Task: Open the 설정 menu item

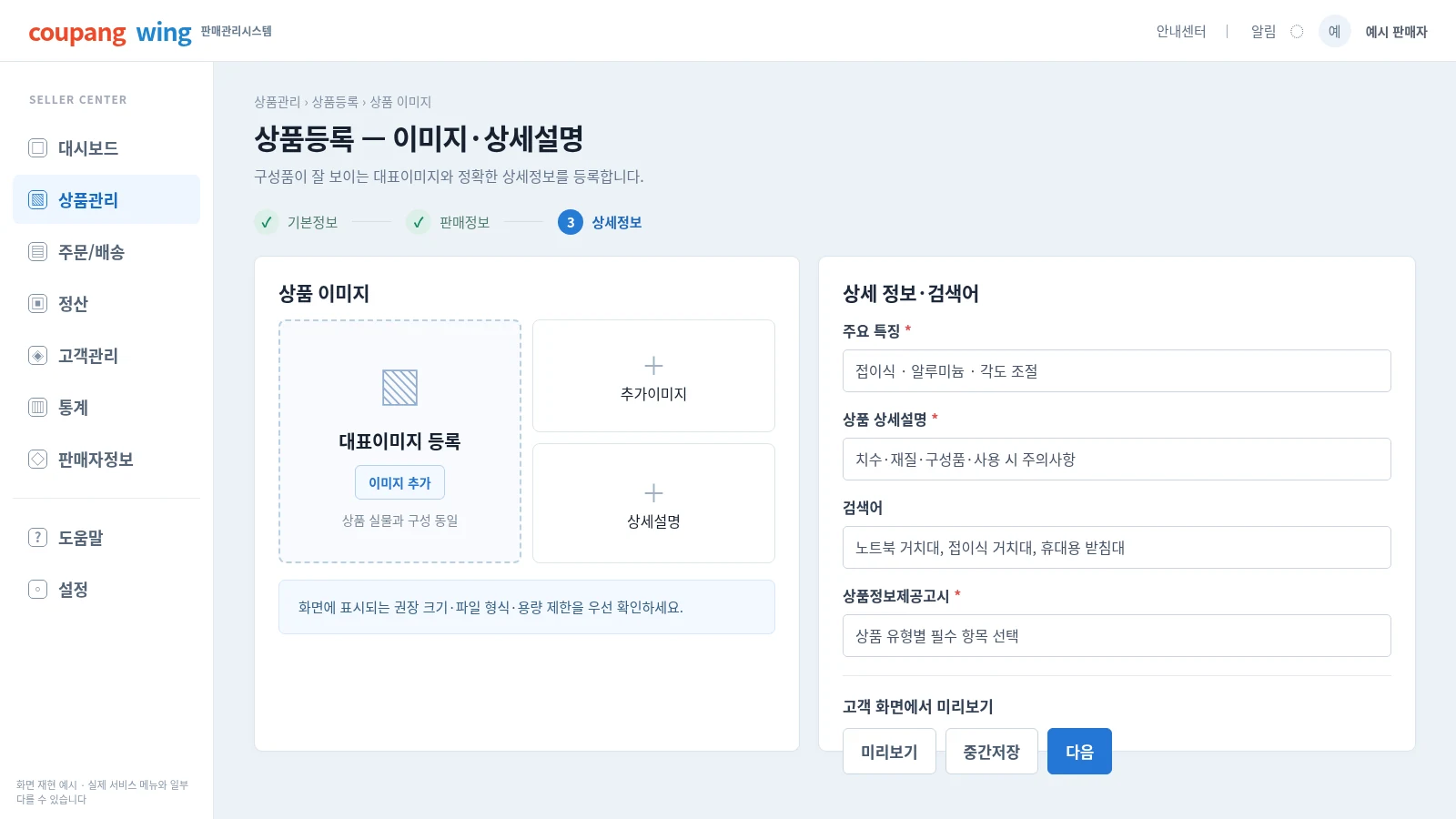Action: (x=106, y=589)
